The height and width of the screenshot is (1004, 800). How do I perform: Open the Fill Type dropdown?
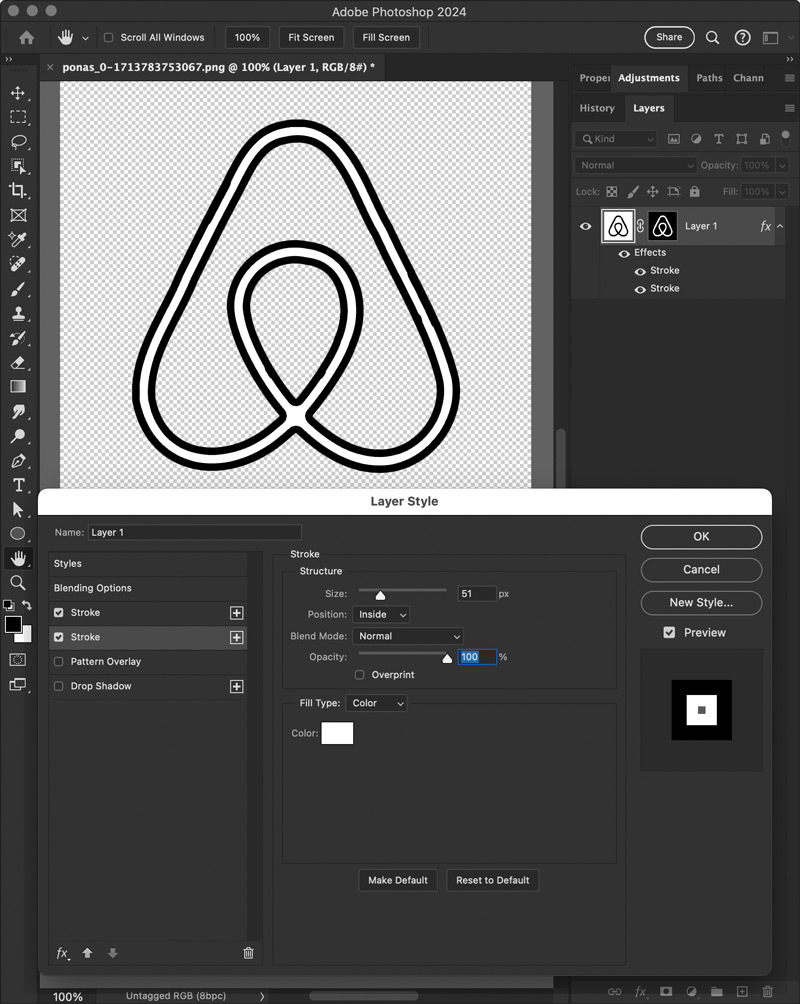(x=376, y=703)
